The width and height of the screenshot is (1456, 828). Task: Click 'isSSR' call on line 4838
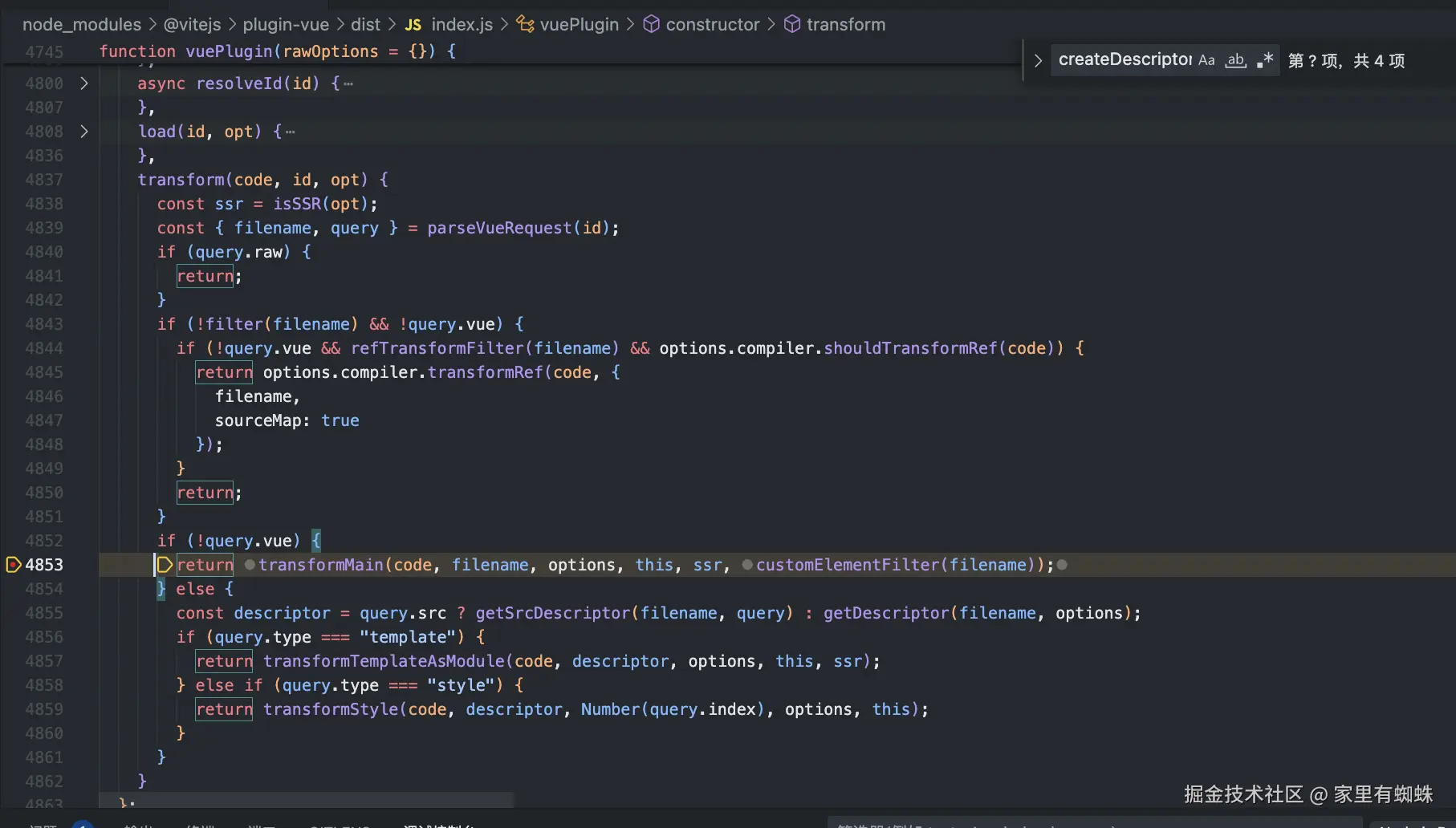pyautogui.click(x=297, y=204)
